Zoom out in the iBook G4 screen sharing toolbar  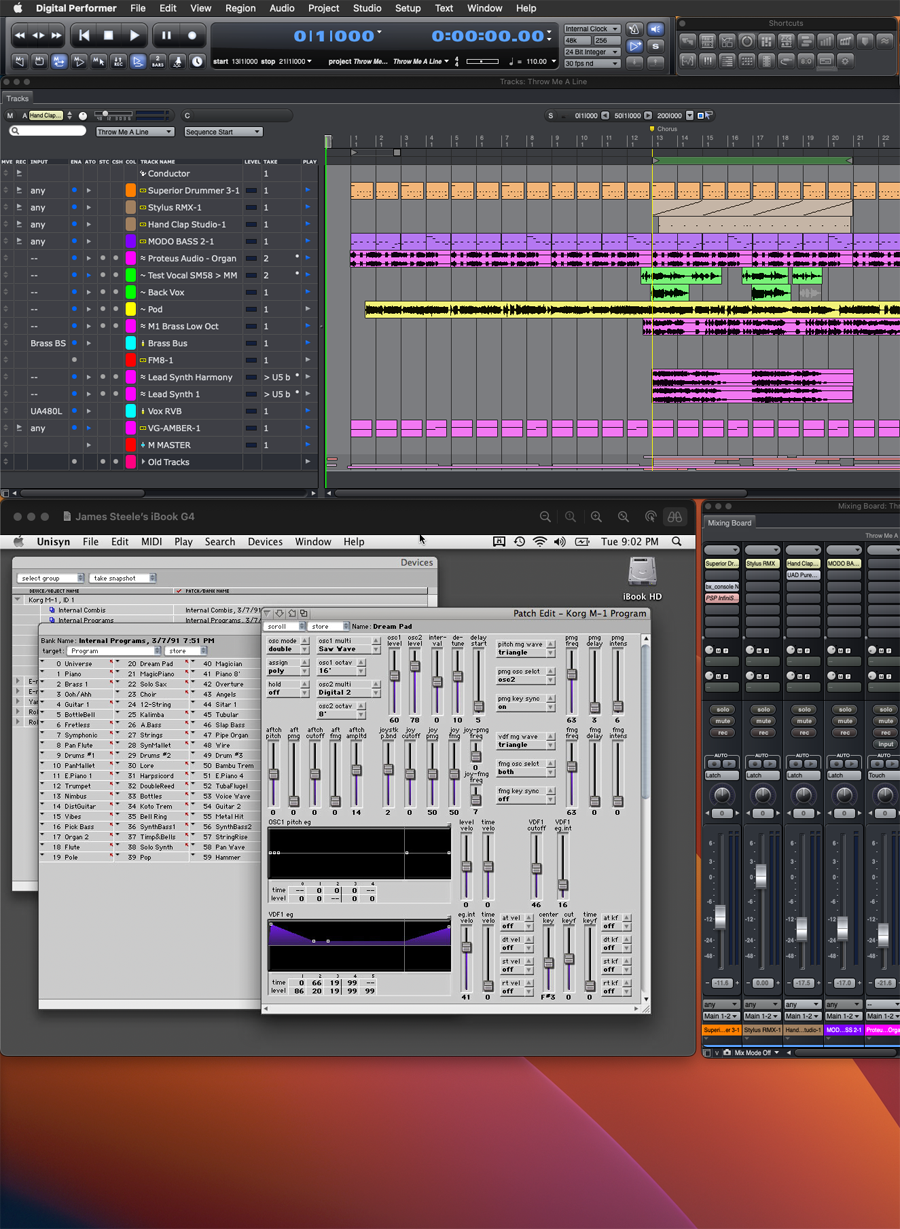pyautogui.click(x=545, y=517)
